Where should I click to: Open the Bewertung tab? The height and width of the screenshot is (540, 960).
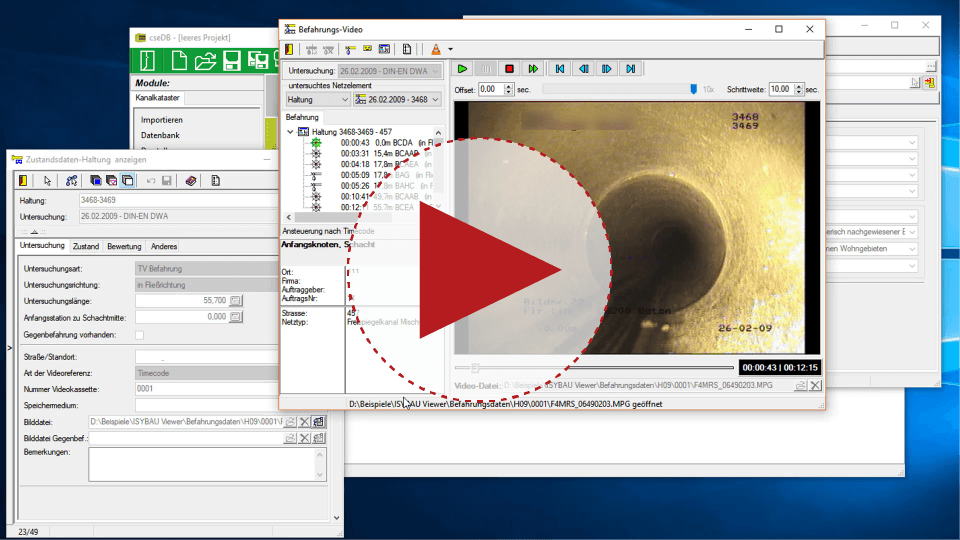pyautogui.click(x=124, y=246)
